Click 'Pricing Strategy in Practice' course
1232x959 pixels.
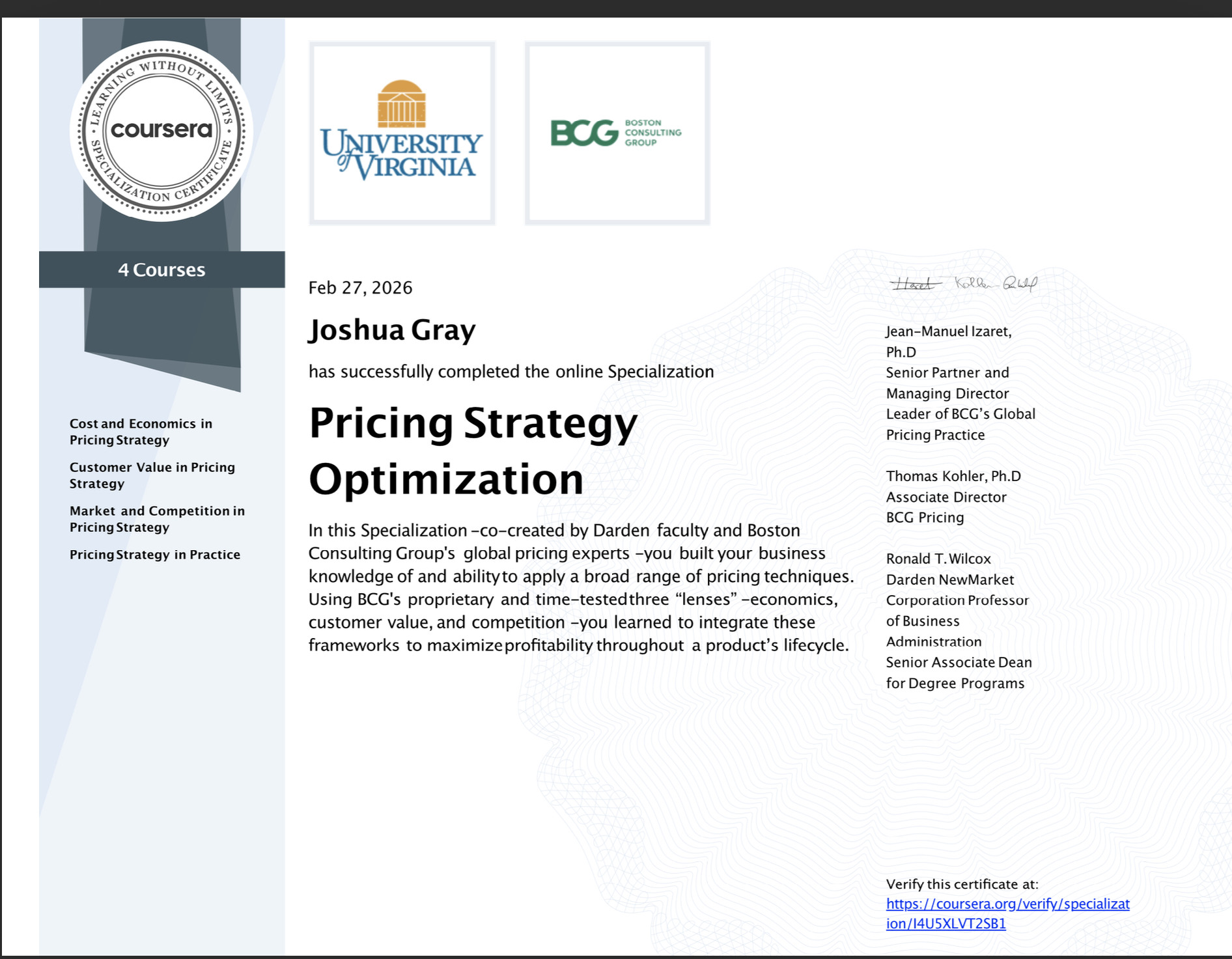point(155,555)
